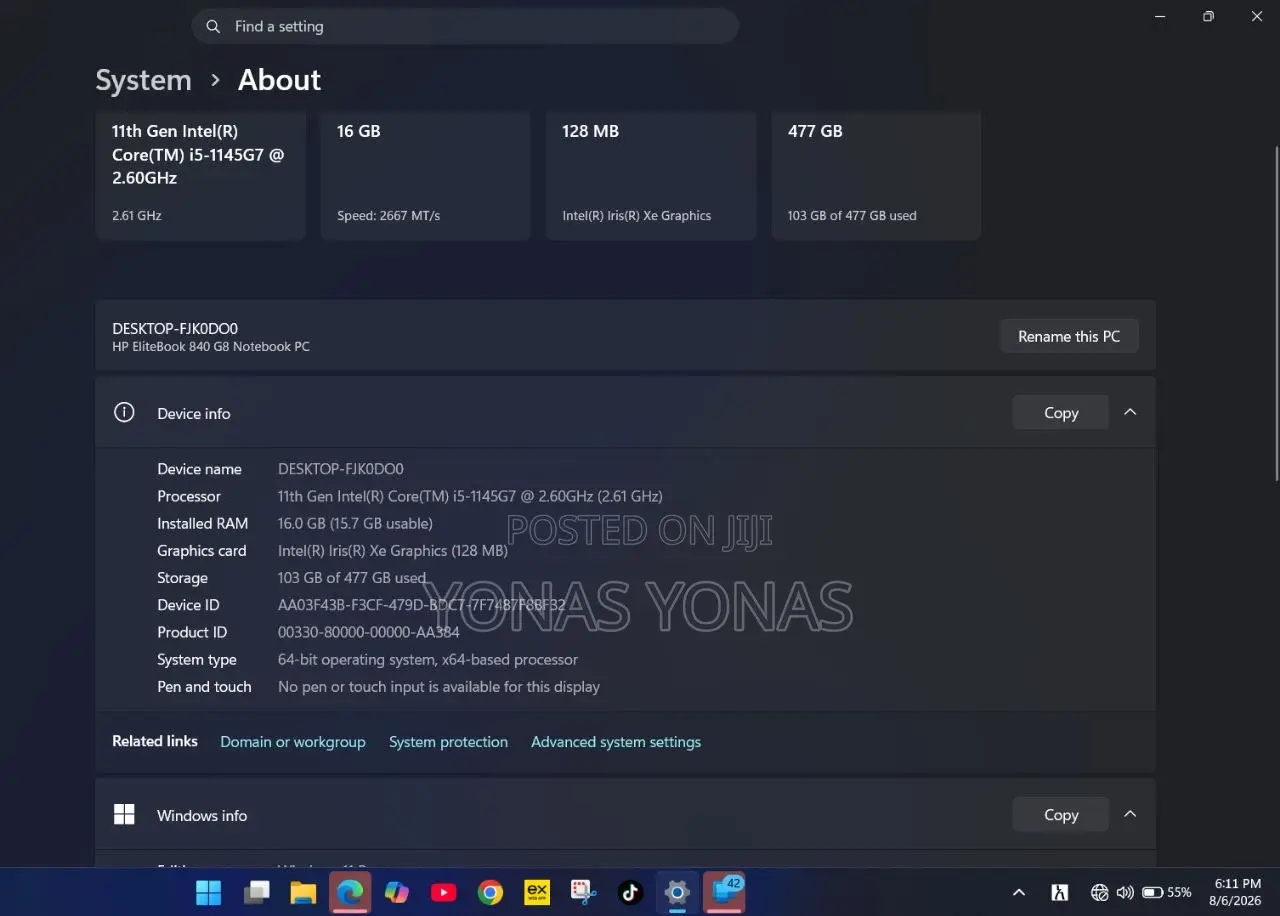Viewport: 1280px width, 916px height.
Task: Click Product ID value 00330-80000-00000-AA384
Action: coord(369,632)
